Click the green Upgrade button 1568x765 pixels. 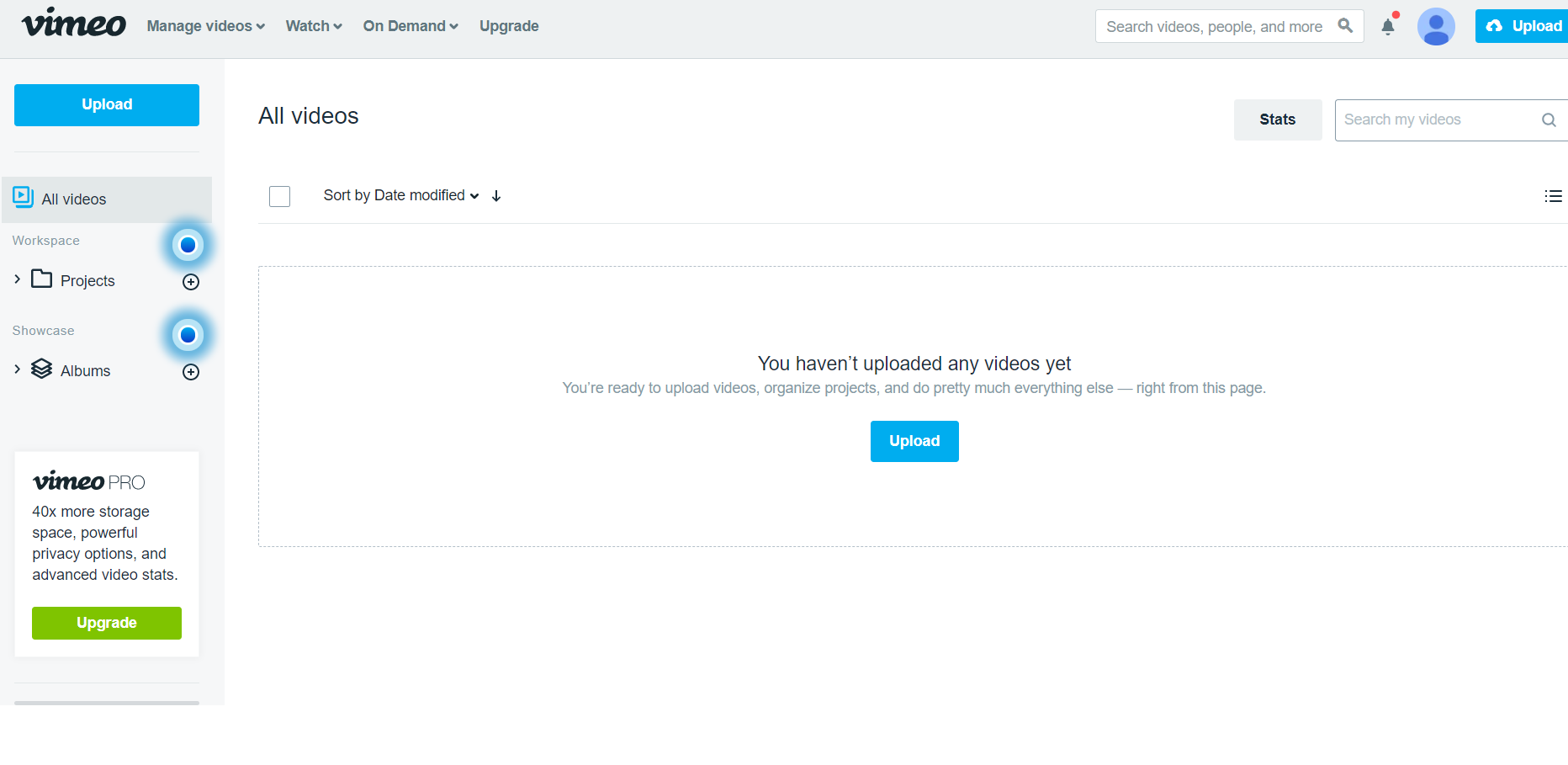click(x=107, y=623)
